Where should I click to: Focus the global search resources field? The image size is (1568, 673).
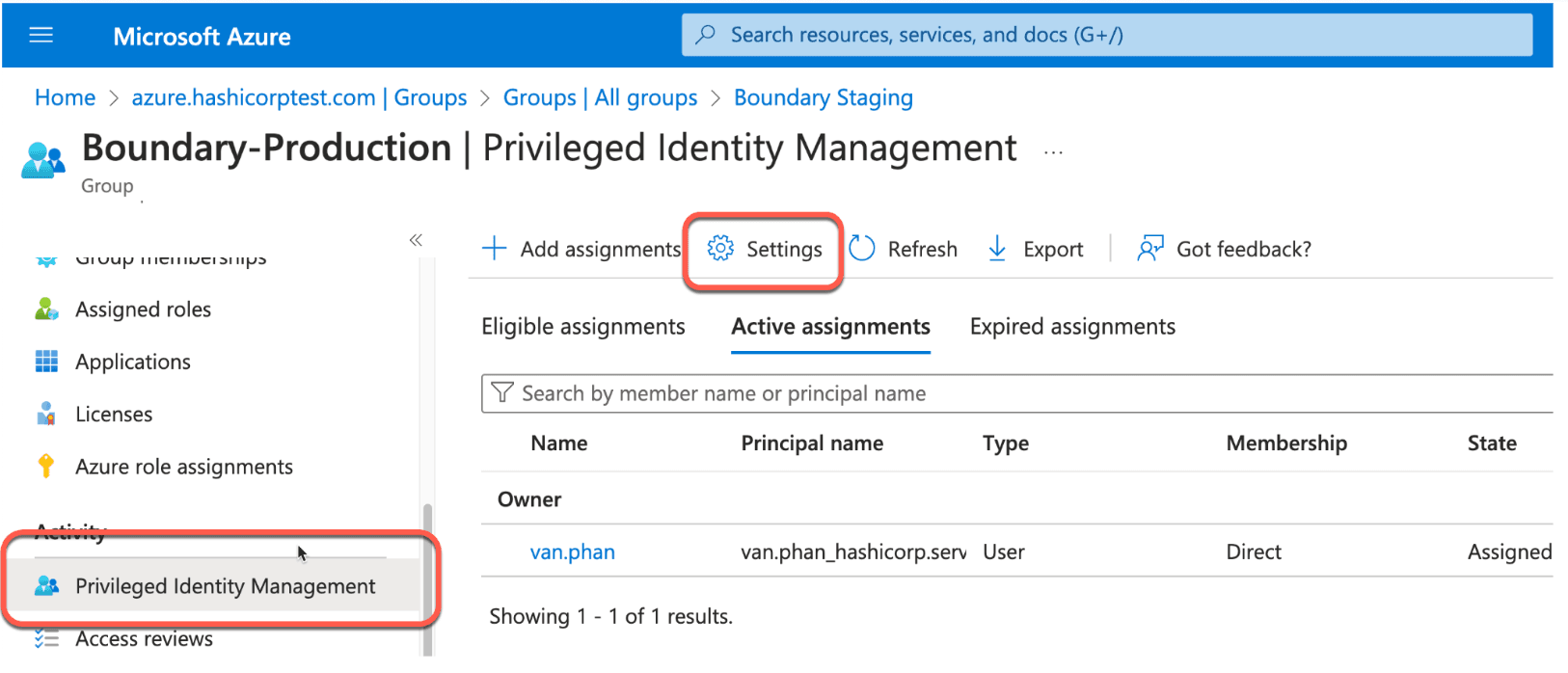1107,35
